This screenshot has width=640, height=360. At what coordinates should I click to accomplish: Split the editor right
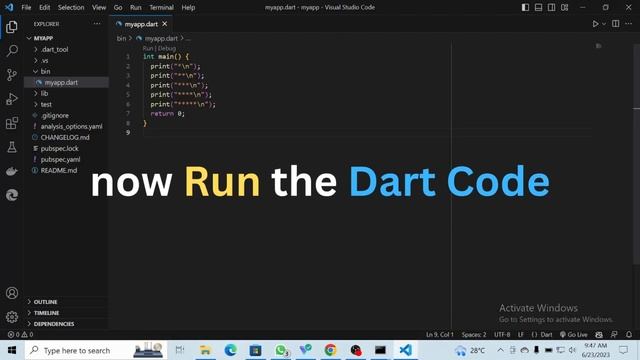click(x=616, y=24)
